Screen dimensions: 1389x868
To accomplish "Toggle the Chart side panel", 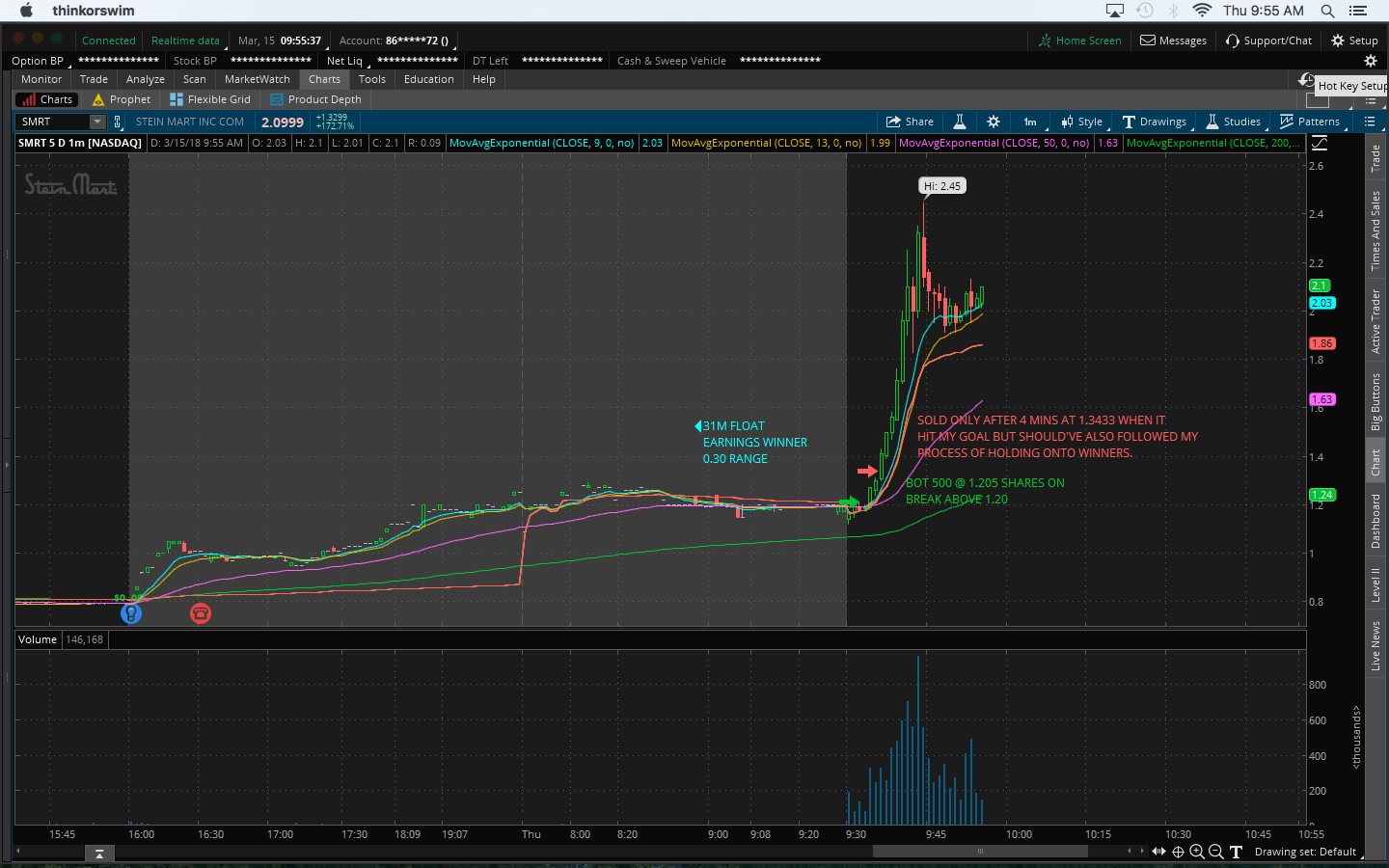I will [x=1375, y=463].
